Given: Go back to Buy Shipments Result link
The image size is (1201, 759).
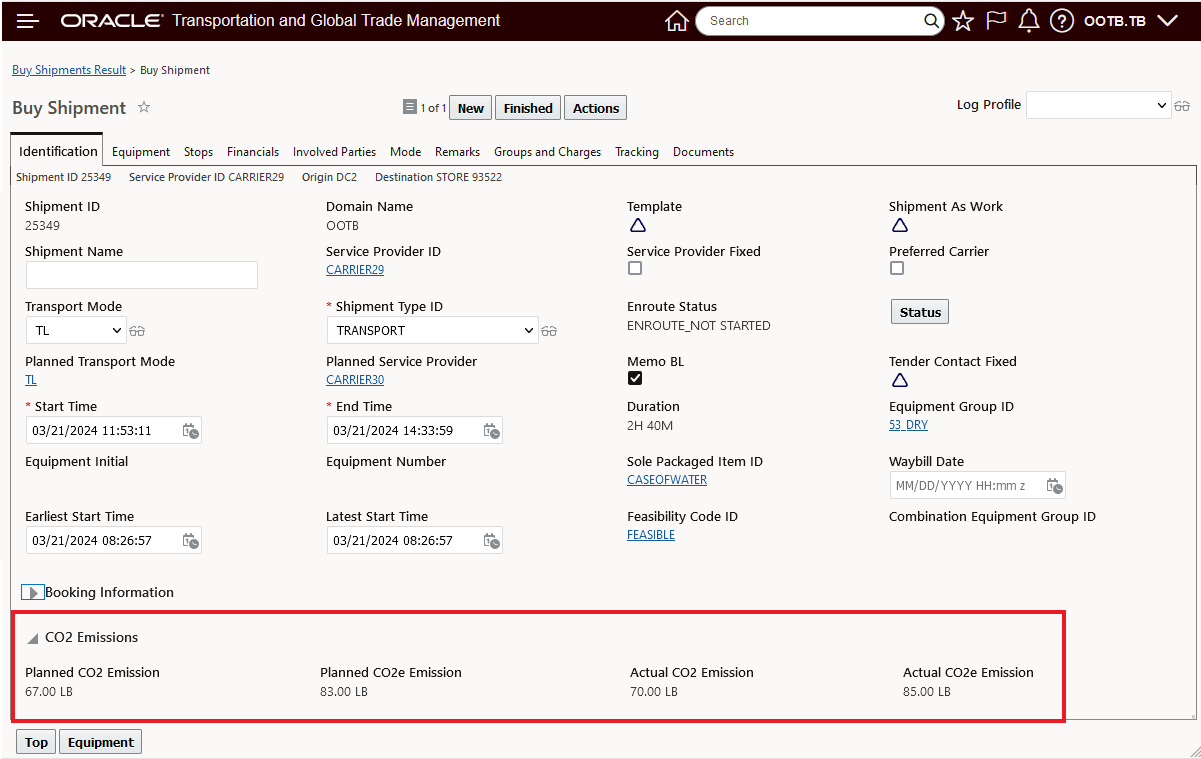Looking at the screenshot, I should 69,70.
